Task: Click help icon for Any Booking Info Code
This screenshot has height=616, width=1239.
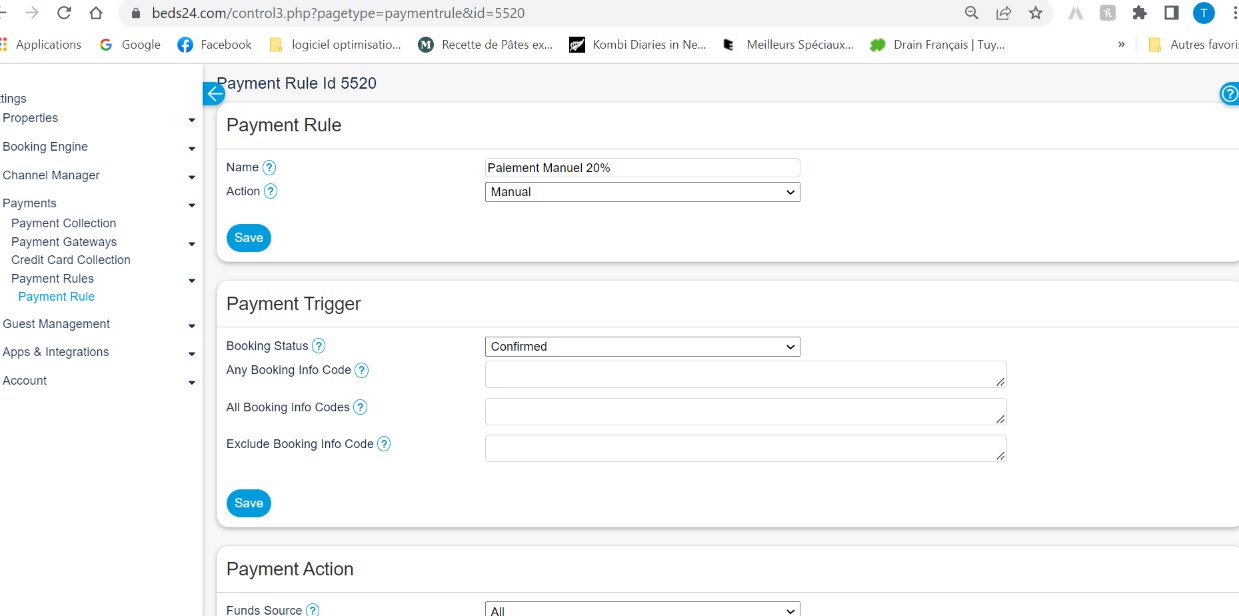Action: click(x=362, y=370)
